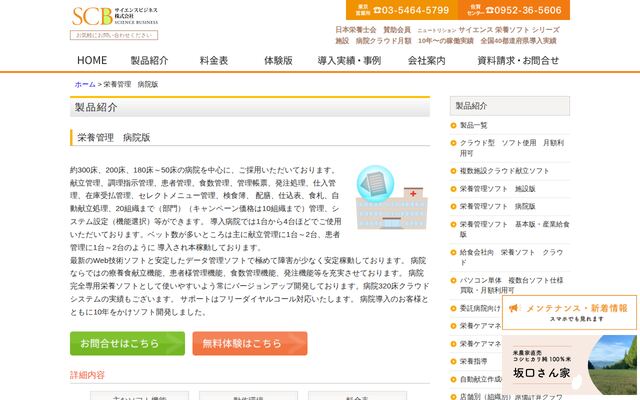
Task: Click the メンテナンス・新着情報 banner
Action: [569, 312]
